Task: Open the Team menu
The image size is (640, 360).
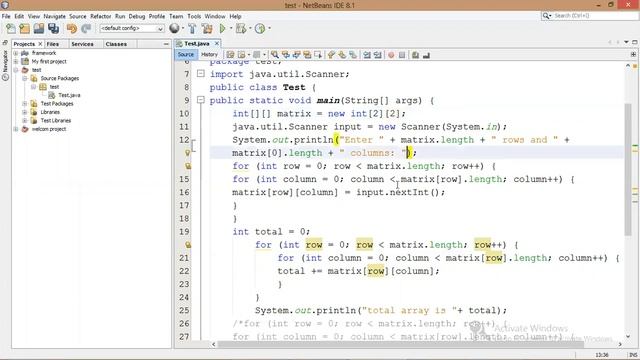Action: tap(176, 16)
